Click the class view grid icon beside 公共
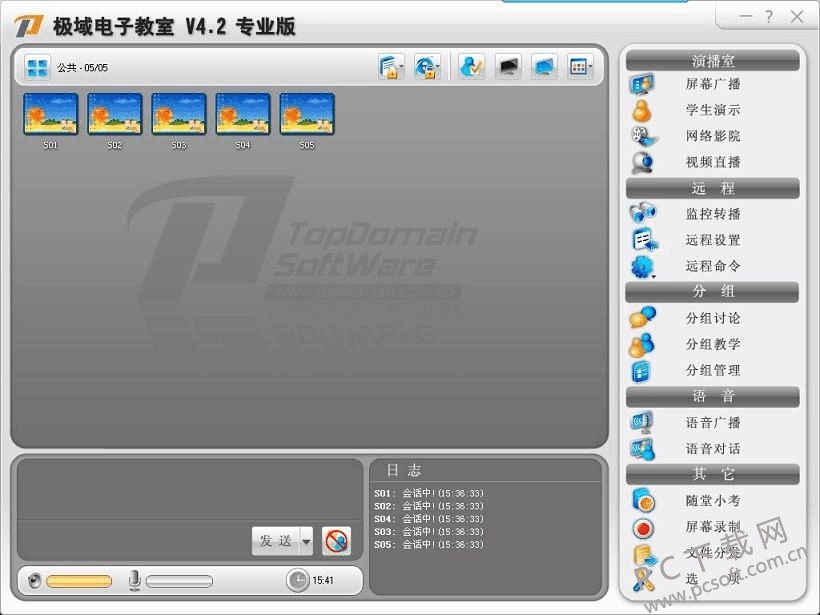The image size is (820, 615). coord(37,67)
